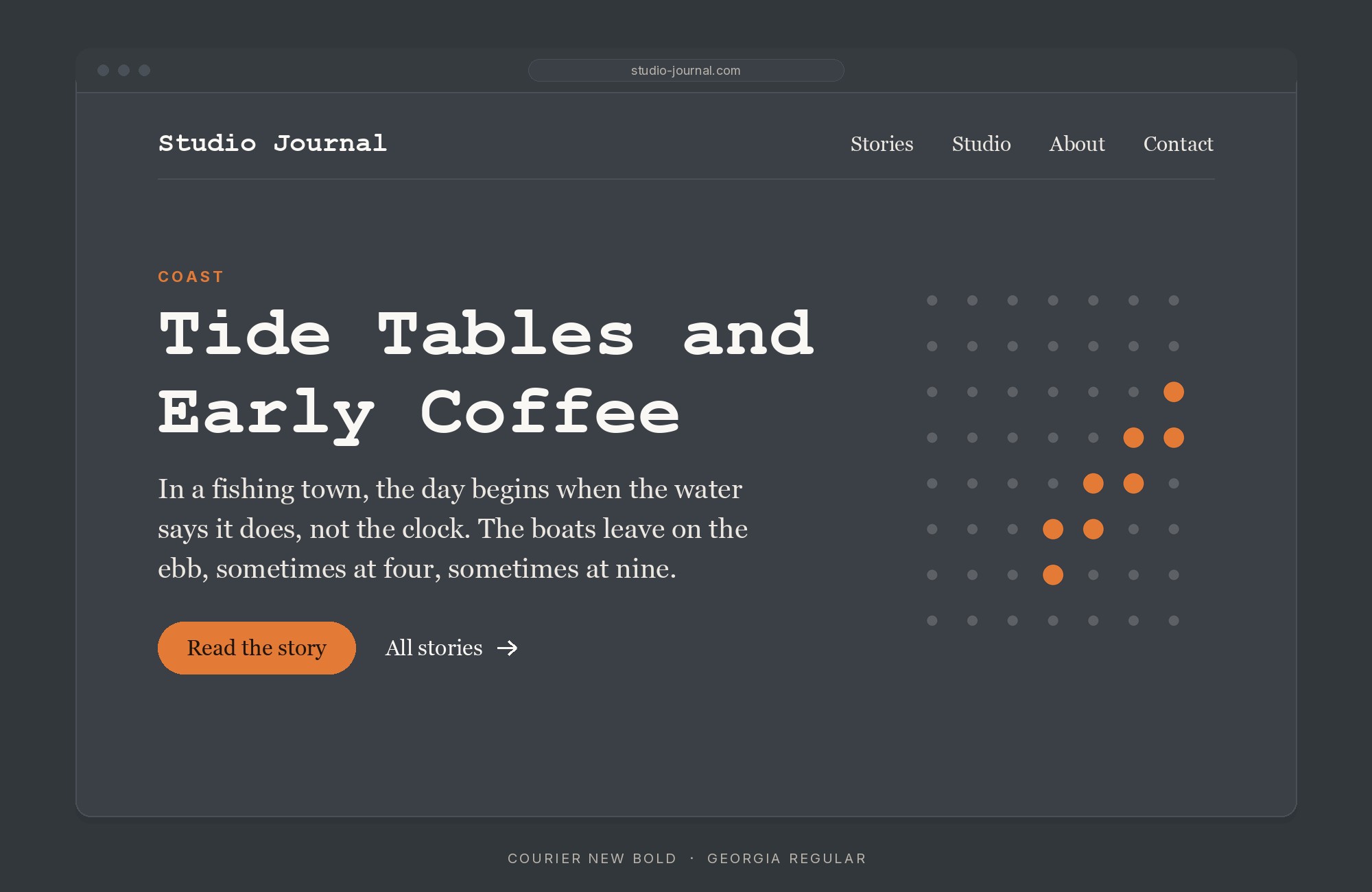Image resolution: width=1372 pixels, height=892 pixels.
Task: Click the paragraph starting In a fishing town
Action: pos(453,528)
